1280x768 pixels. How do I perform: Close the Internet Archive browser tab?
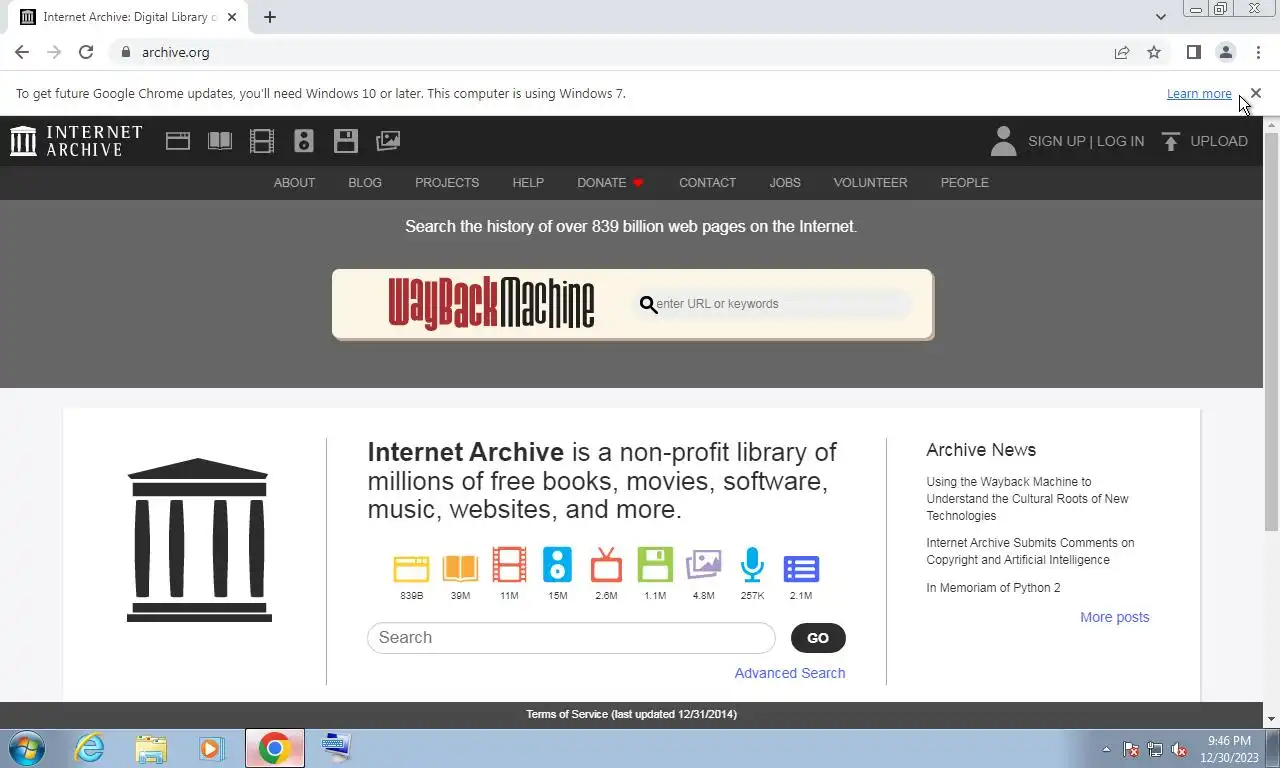pos(232,17)
